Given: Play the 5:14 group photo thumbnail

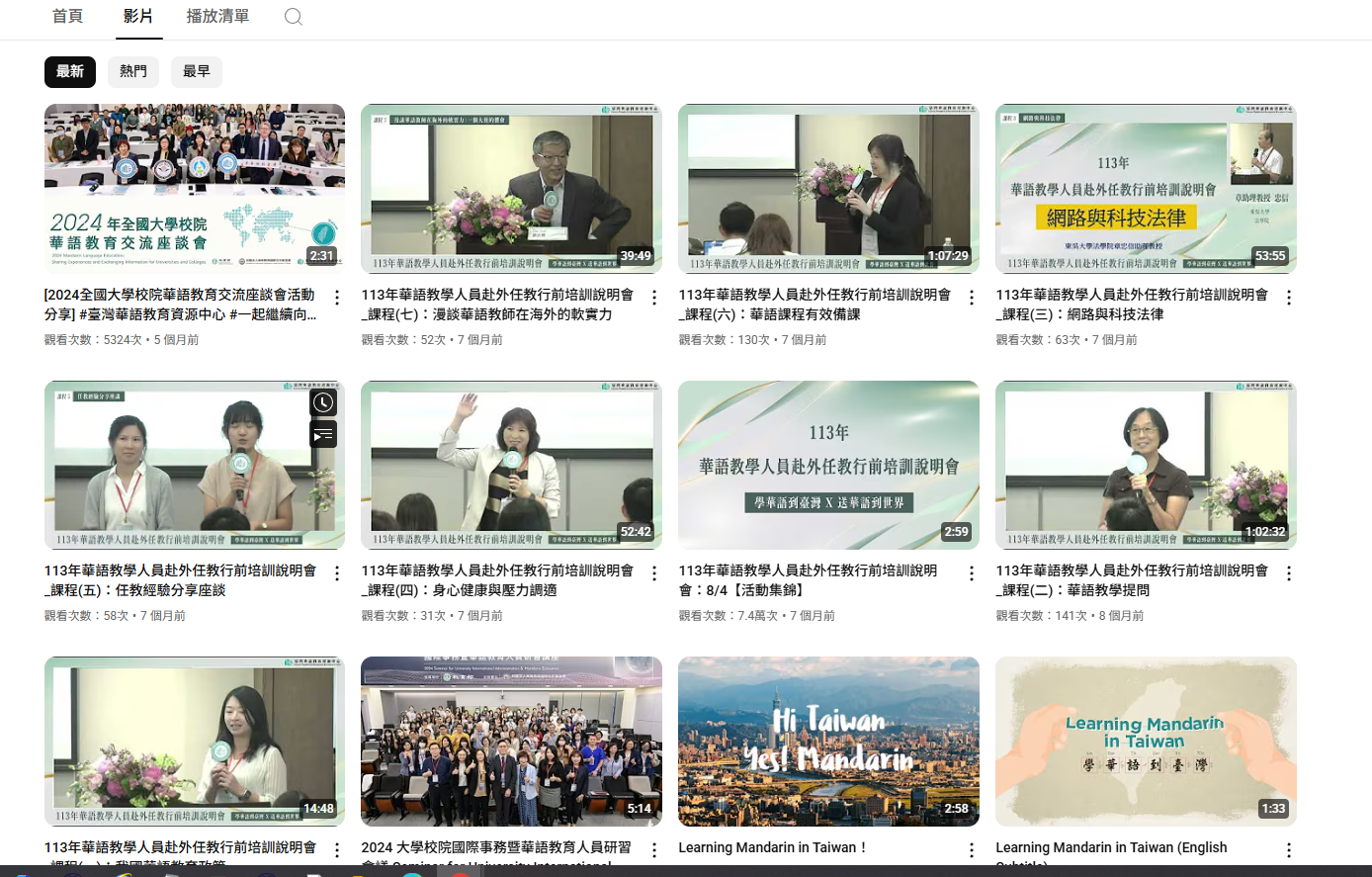Looking at the screenshot, I should tap(512, 742).
